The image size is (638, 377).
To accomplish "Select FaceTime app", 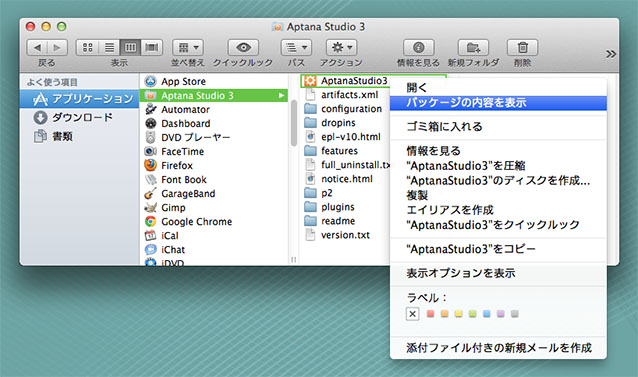I will [x=214, y=151].
